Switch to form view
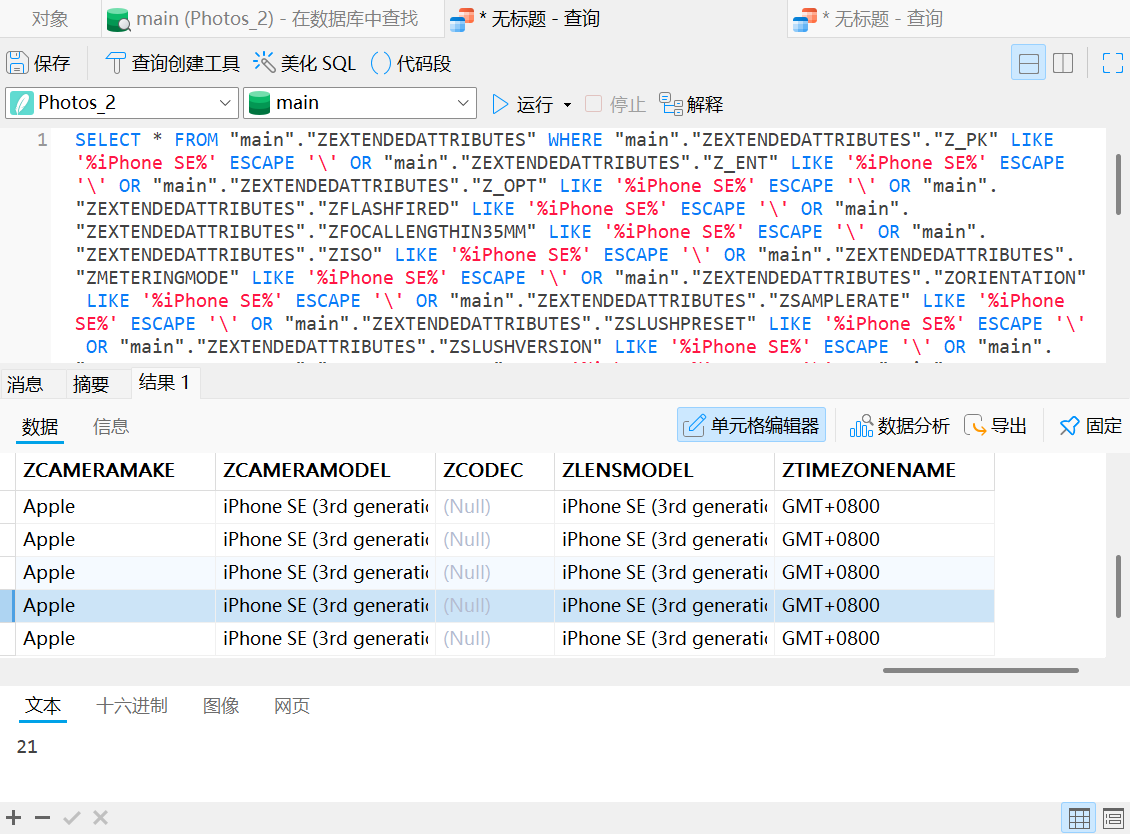 point(1113,818)
